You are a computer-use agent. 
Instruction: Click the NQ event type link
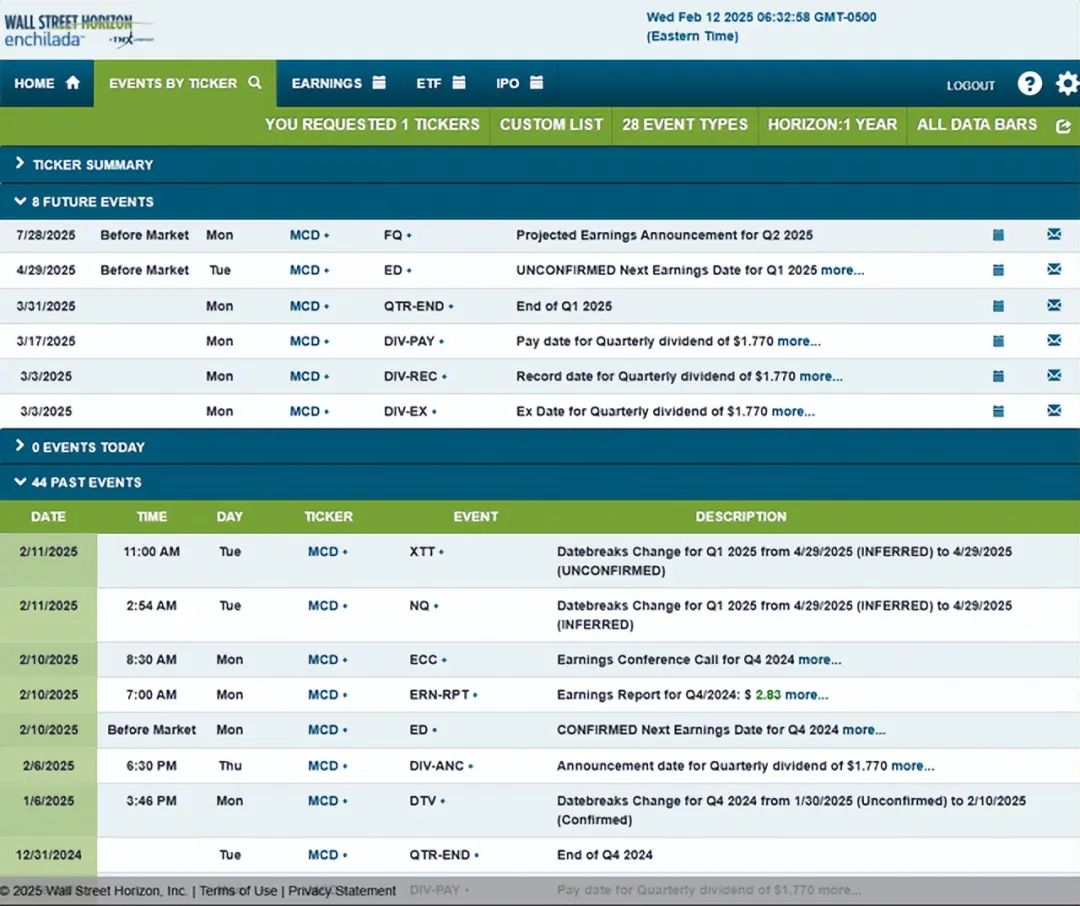(x=419, y=606)
